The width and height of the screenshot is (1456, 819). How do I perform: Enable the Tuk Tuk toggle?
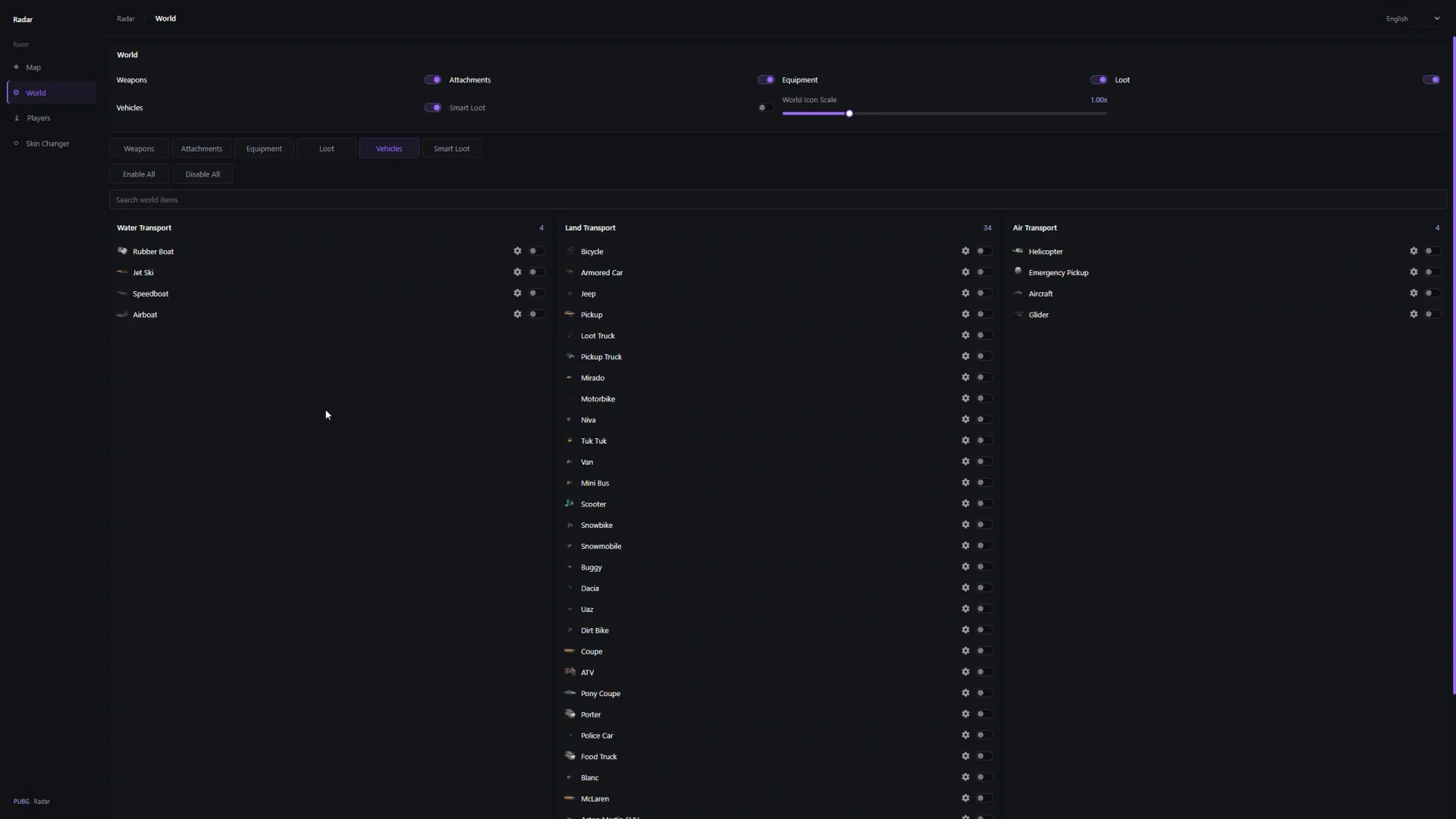(984, 441)
